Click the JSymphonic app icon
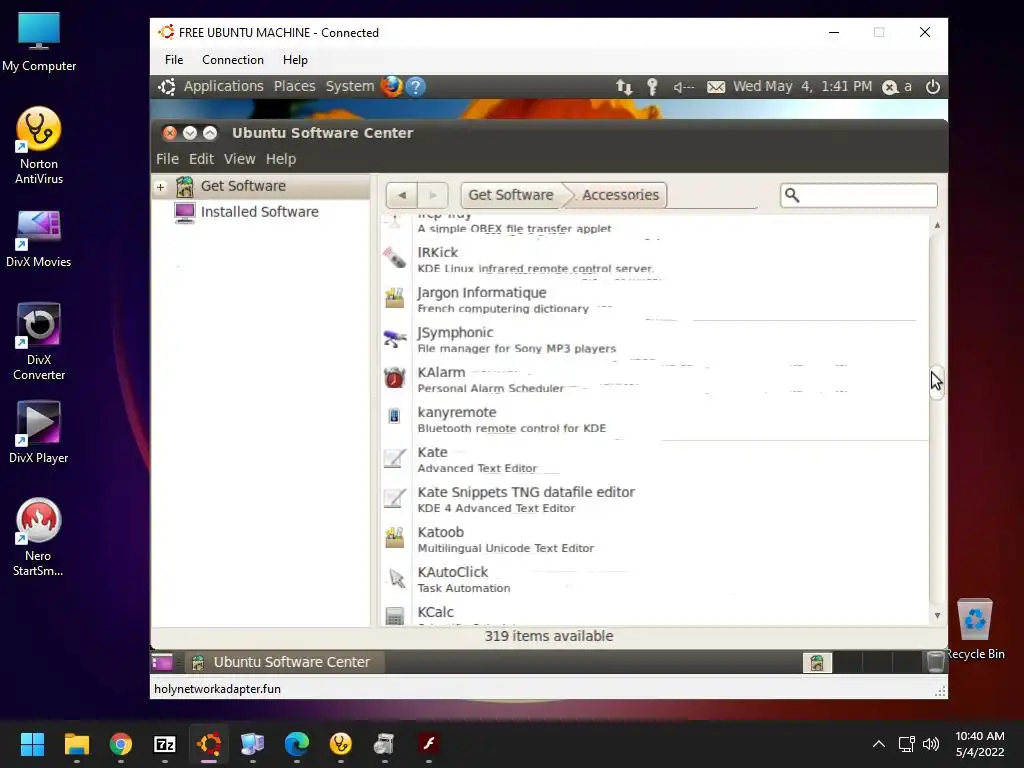Image resolution: width=1024 pixels, height=768 pixels. [394, 338]
